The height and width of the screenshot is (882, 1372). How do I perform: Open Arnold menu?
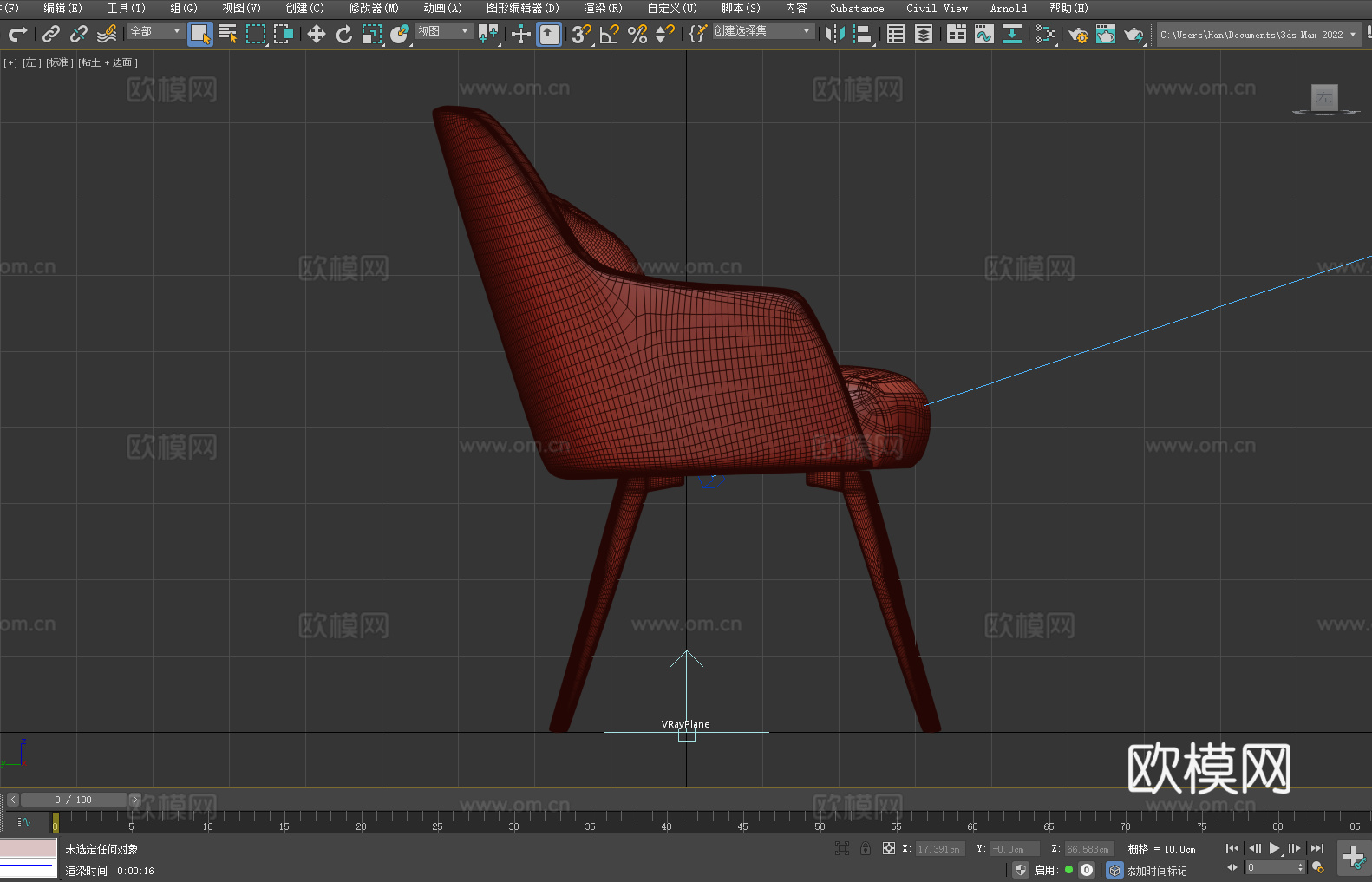pyautogui.click(x=1009, y=8)
